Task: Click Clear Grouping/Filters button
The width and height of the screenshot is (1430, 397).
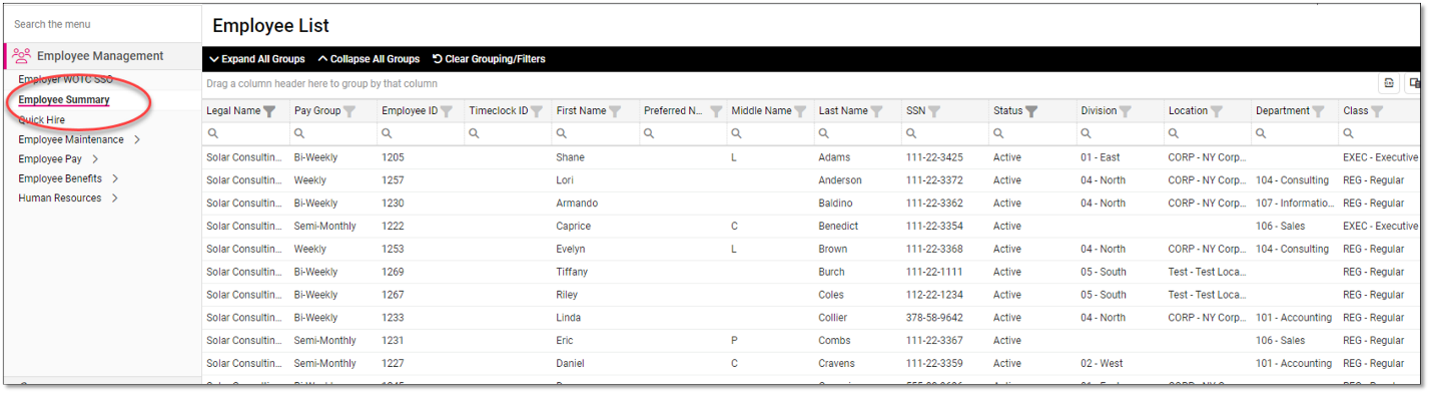Action: [489, 59]
